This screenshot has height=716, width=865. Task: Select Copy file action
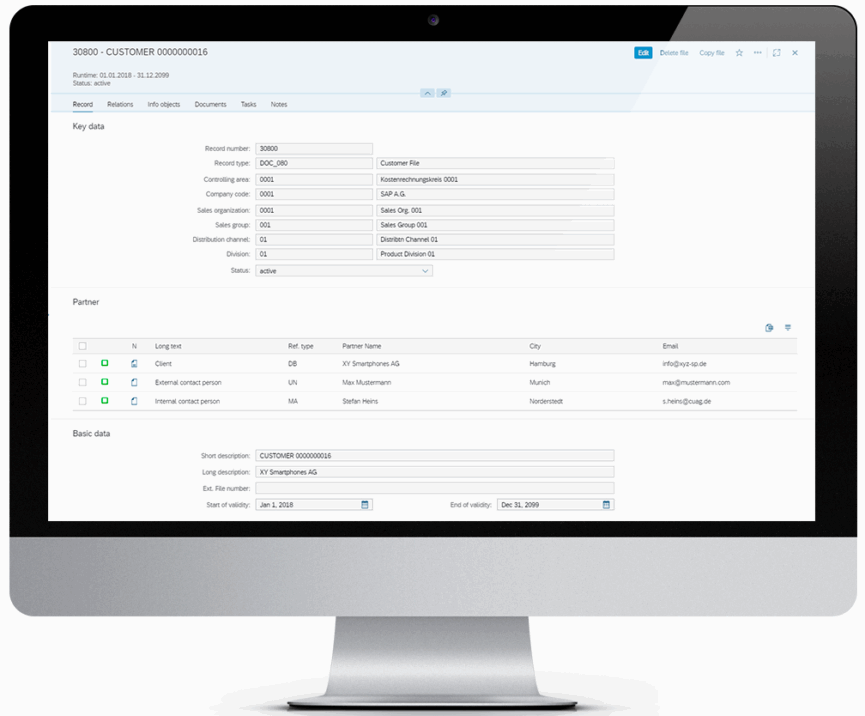(x=711, y=52)
